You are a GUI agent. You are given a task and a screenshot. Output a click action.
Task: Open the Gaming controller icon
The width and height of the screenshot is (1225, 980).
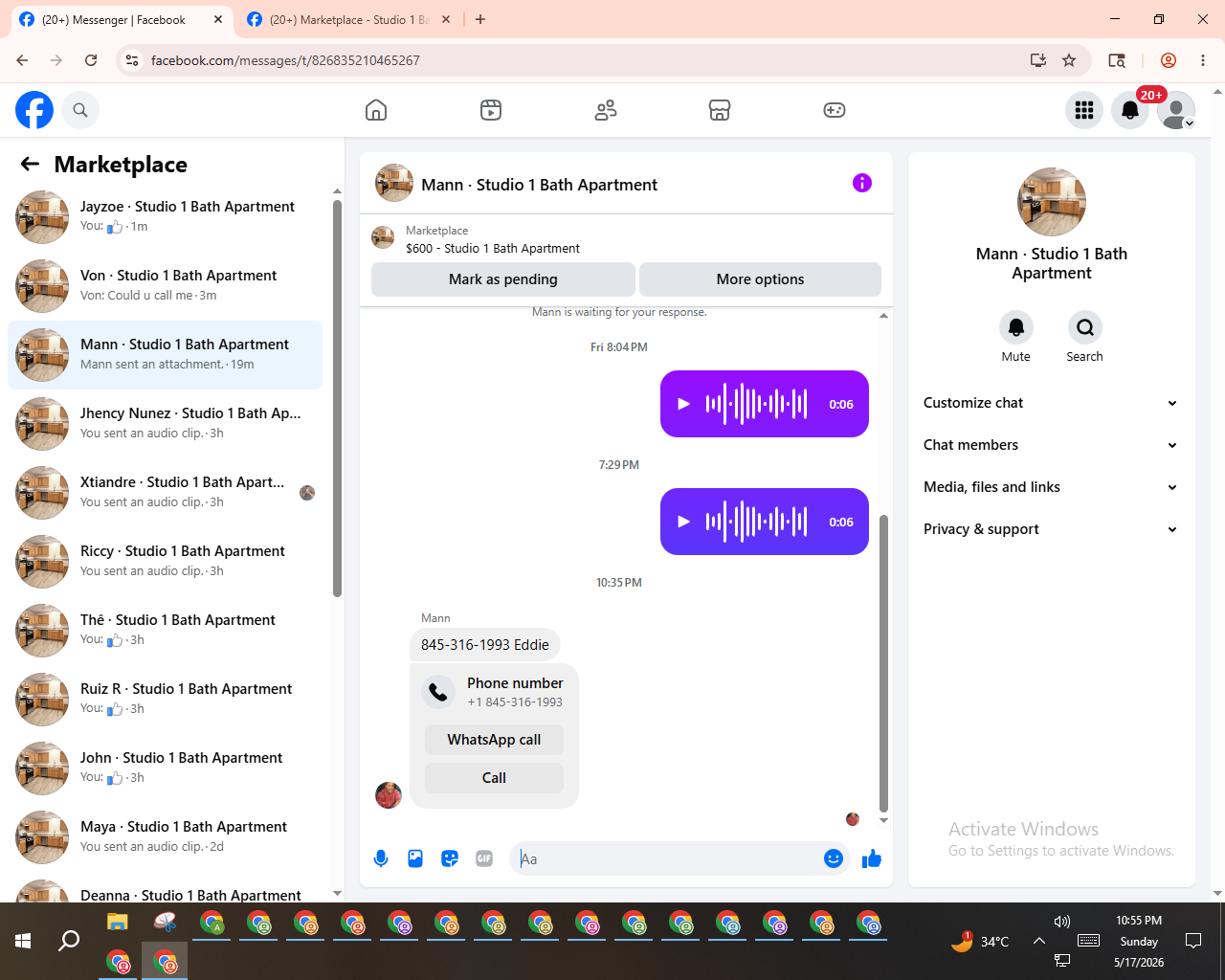tap(835, 110)
